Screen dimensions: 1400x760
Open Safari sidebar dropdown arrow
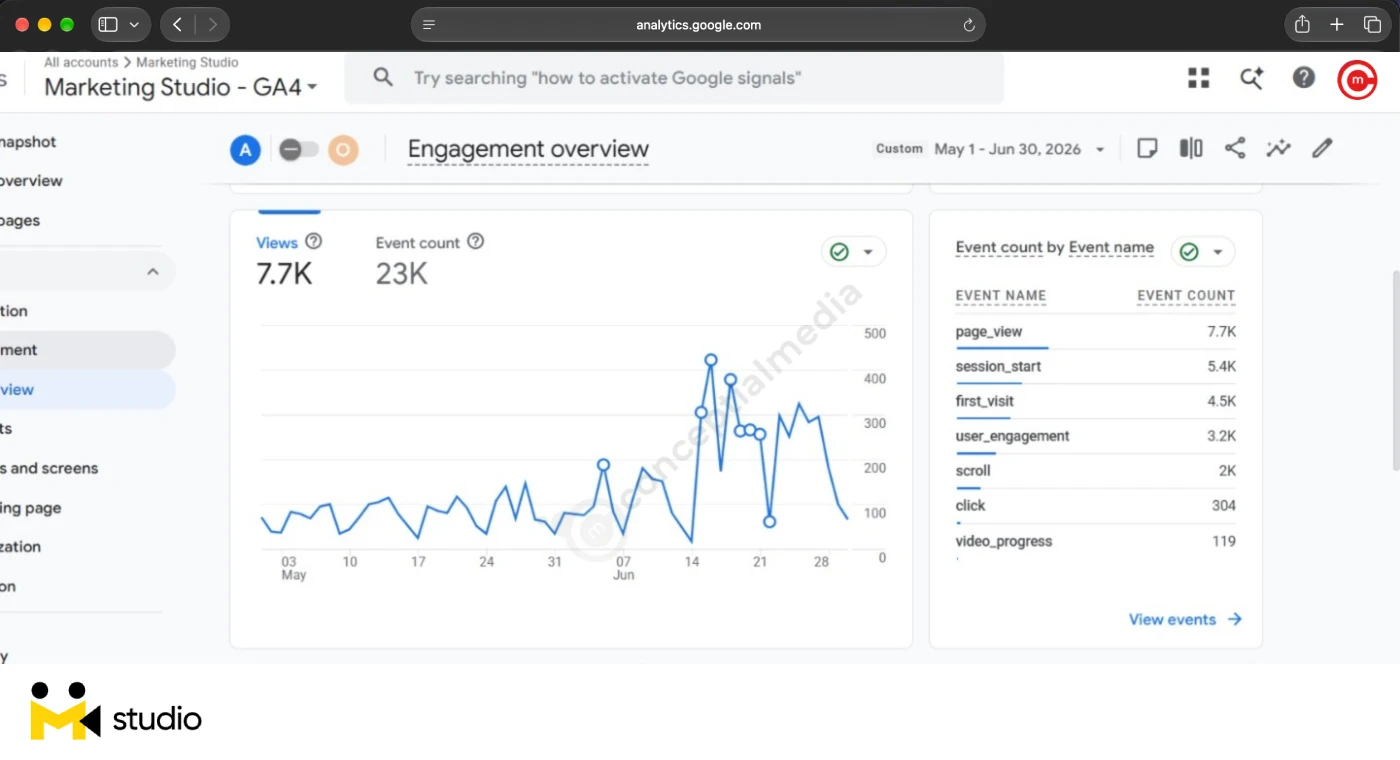pos(133,25)
